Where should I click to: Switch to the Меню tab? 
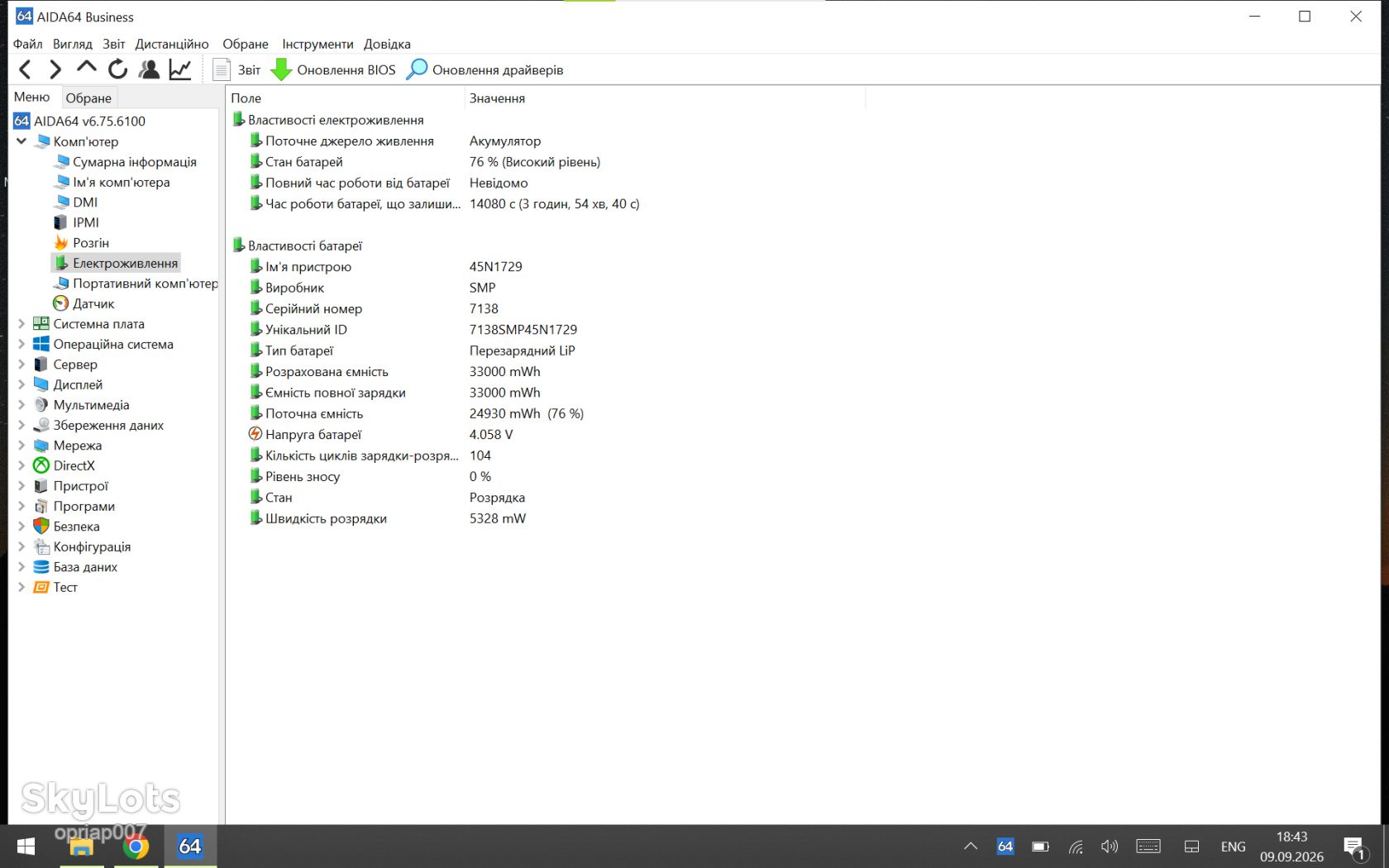coord(32,97)
